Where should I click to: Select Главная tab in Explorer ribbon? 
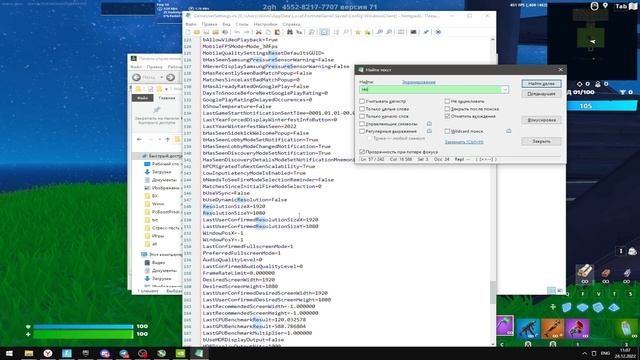167,98
